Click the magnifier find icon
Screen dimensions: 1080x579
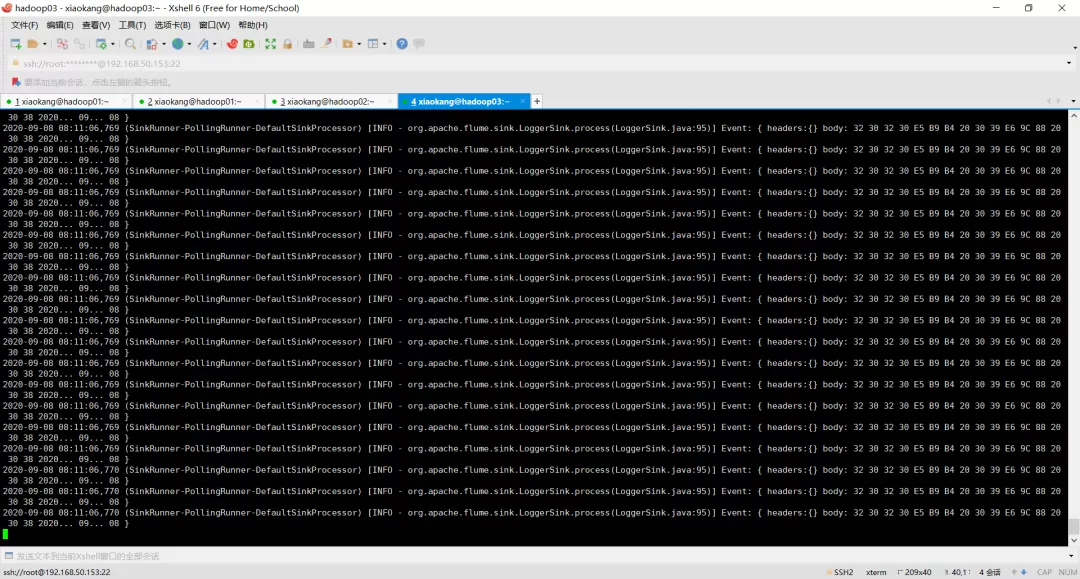(x=130, y=44)
